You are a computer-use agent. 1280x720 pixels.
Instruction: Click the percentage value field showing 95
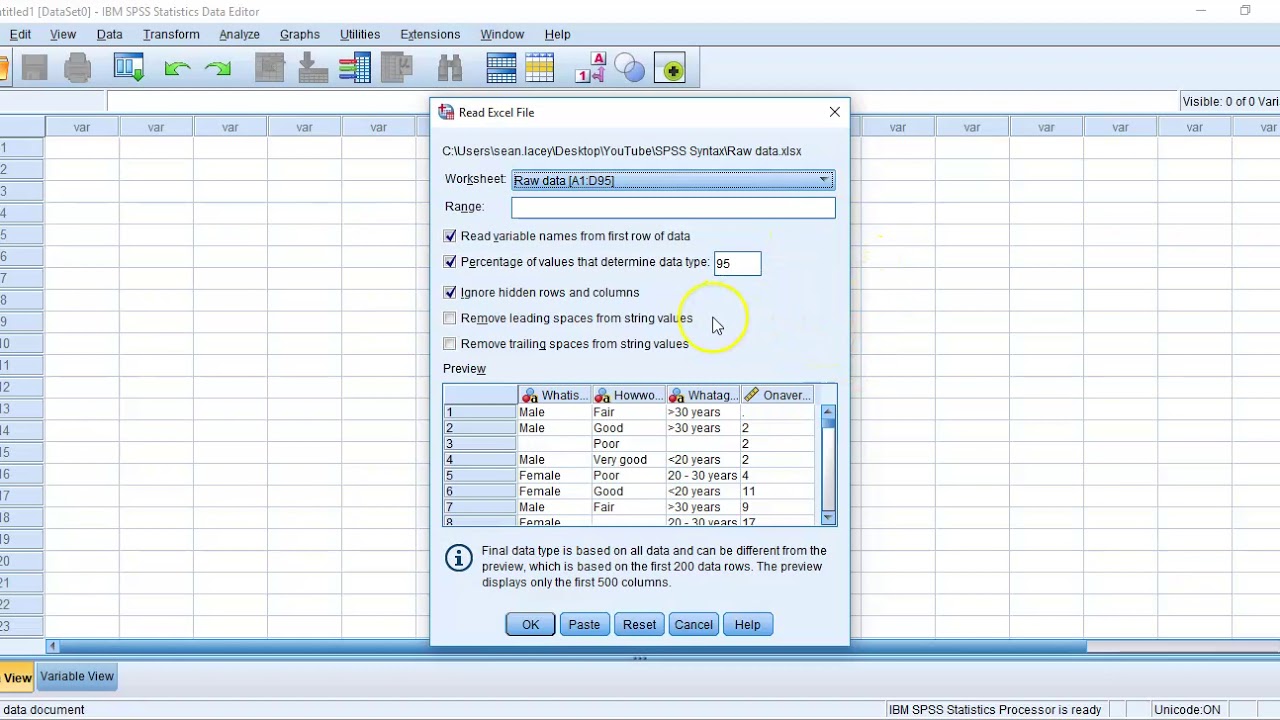[737, 263]
